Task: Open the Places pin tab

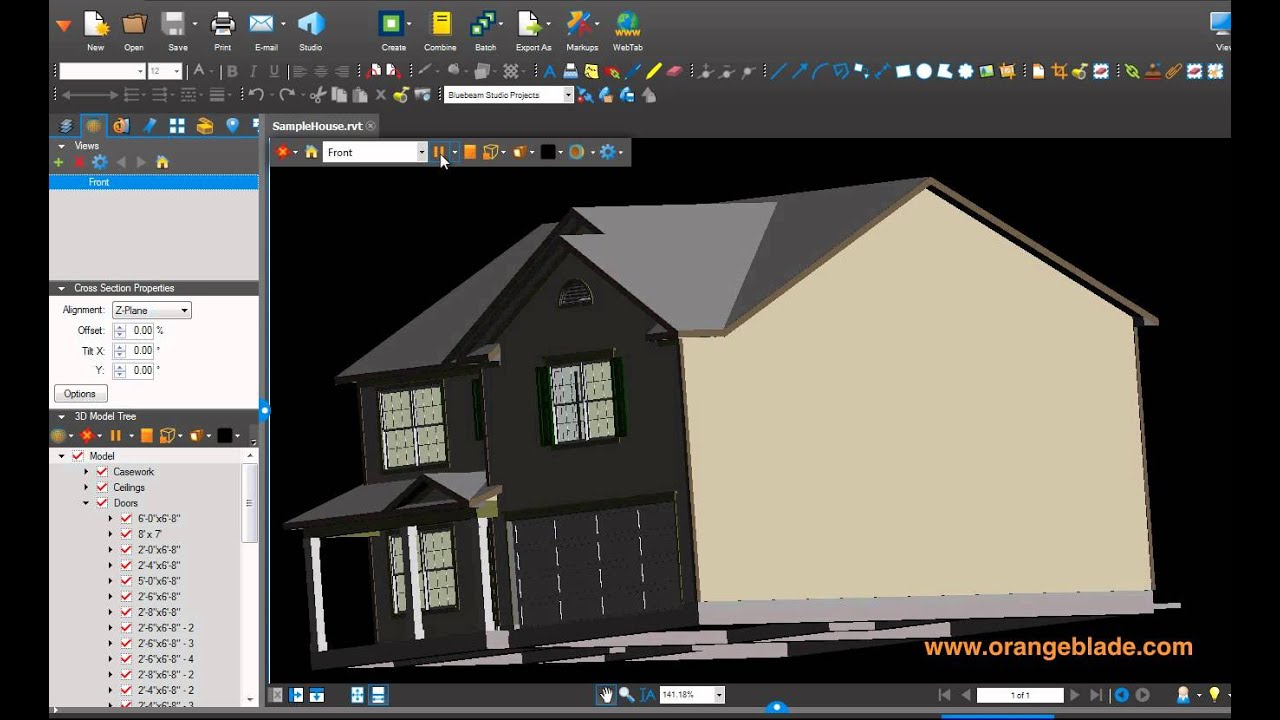Action: (233, 126)
